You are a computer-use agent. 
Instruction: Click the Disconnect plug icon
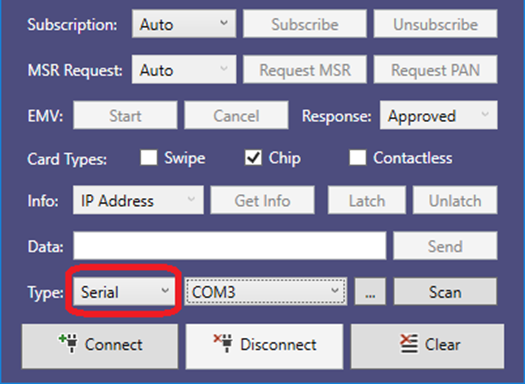click(223, 343)
